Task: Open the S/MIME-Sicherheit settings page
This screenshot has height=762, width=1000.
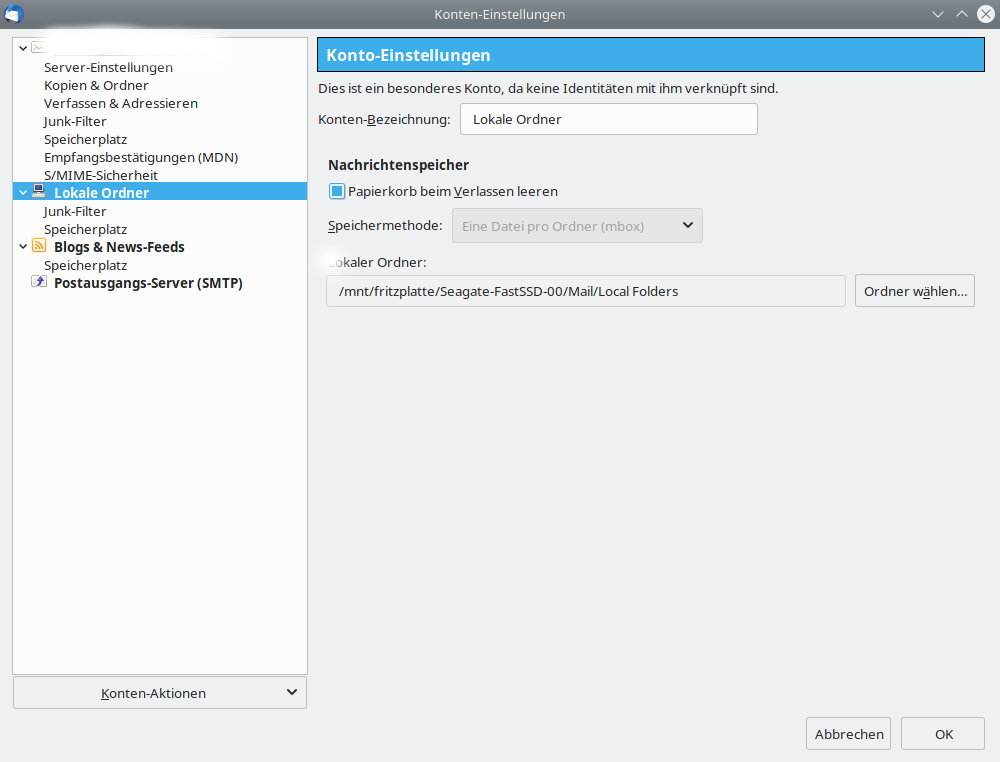Action: pyautogui.click(x=101, y=175)
